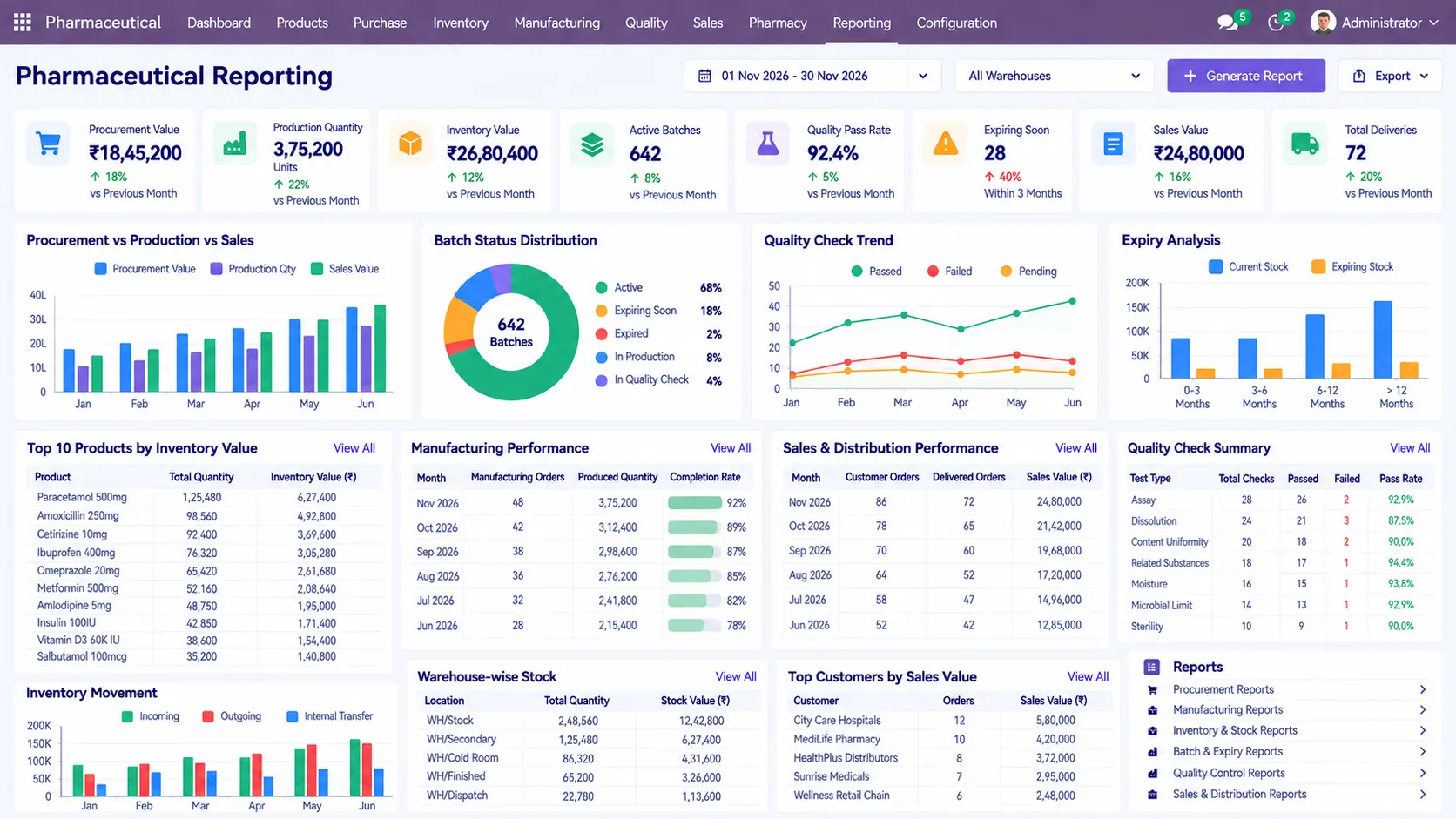Click the Generate Report button

[1246, 76]
